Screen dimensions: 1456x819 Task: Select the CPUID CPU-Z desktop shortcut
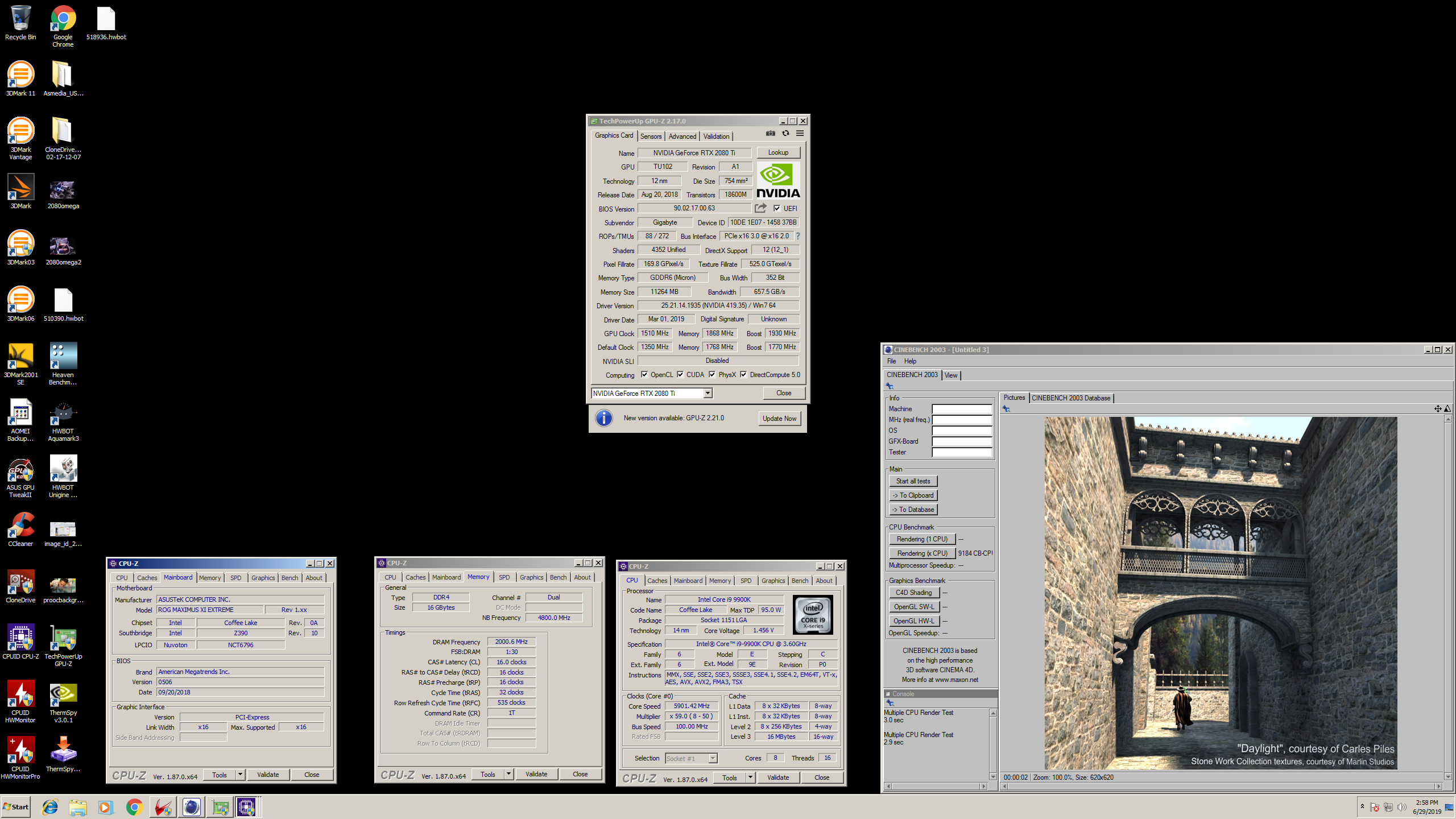click(x=20, y=642)
